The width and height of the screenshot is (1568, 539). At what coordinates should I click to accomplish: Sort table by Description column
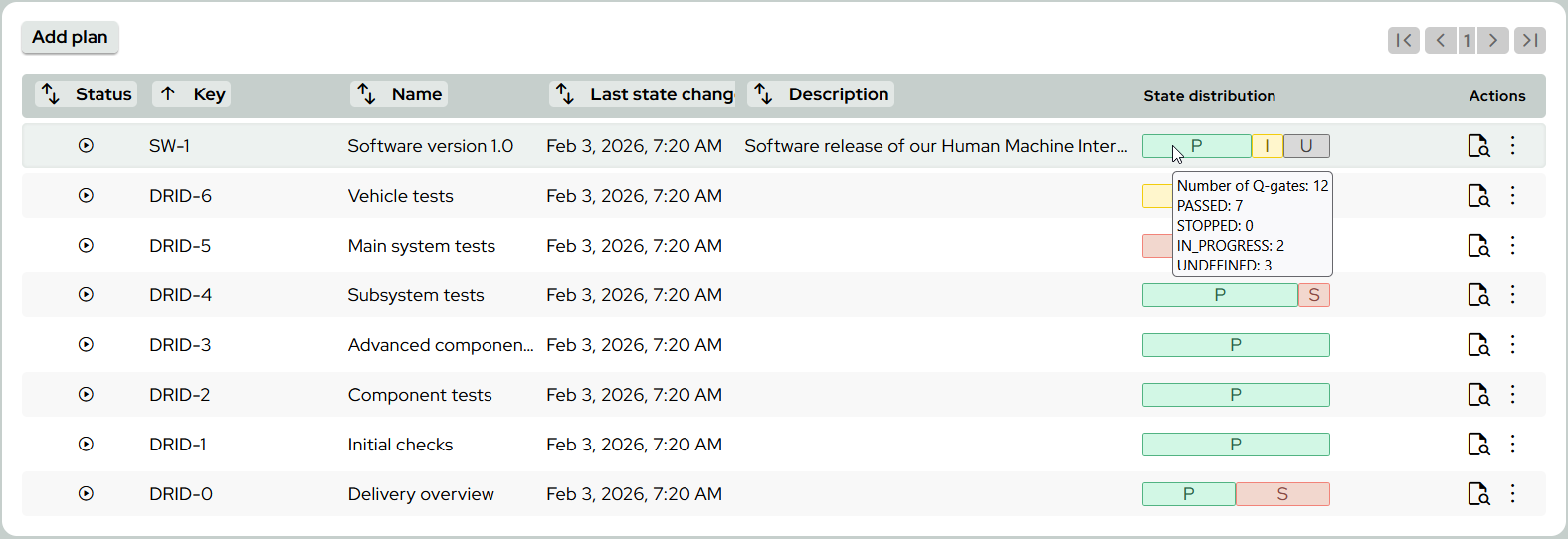tap(821, 94)
